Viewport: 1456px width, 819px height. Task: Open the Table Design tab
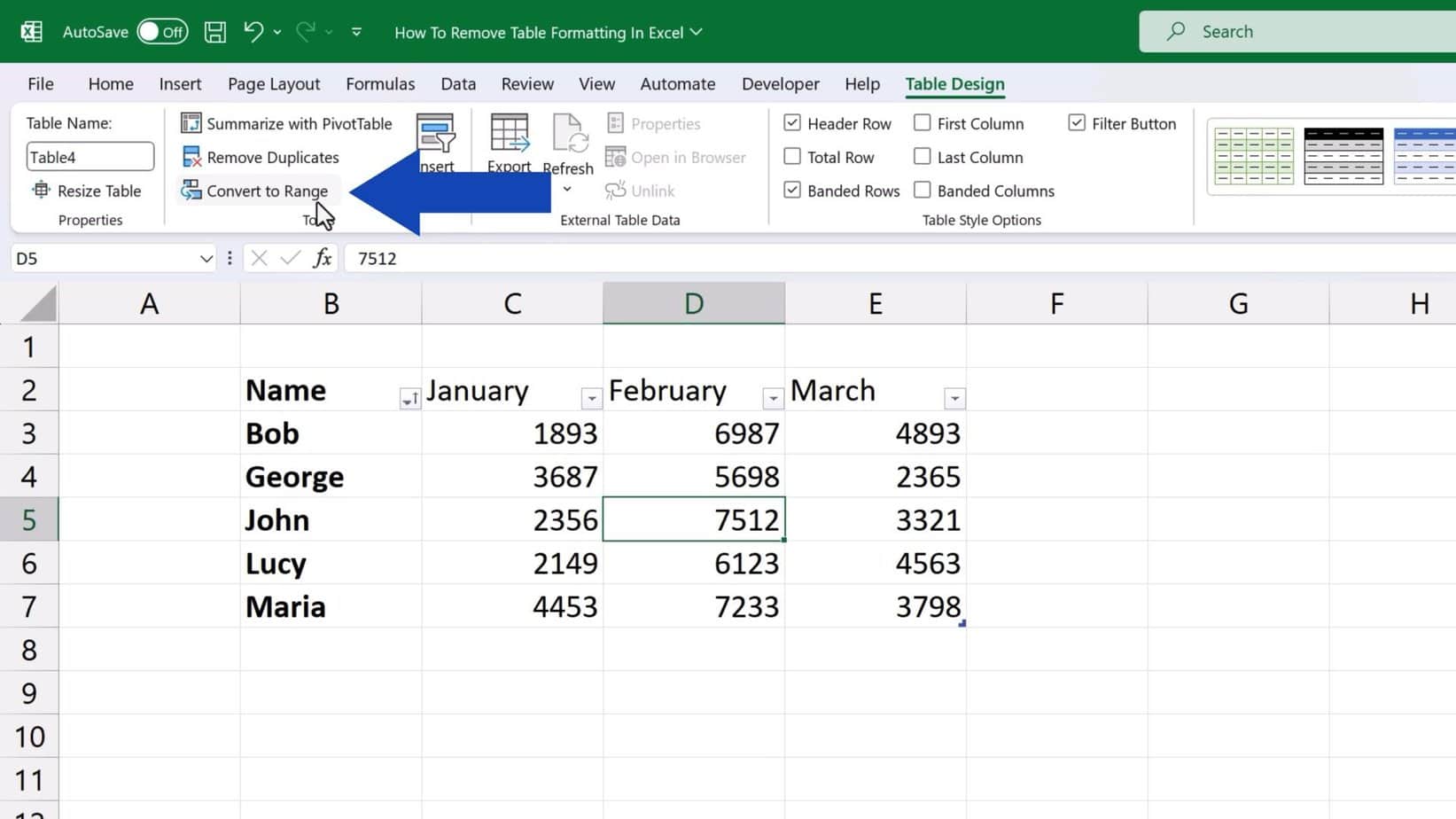(954, 83)
